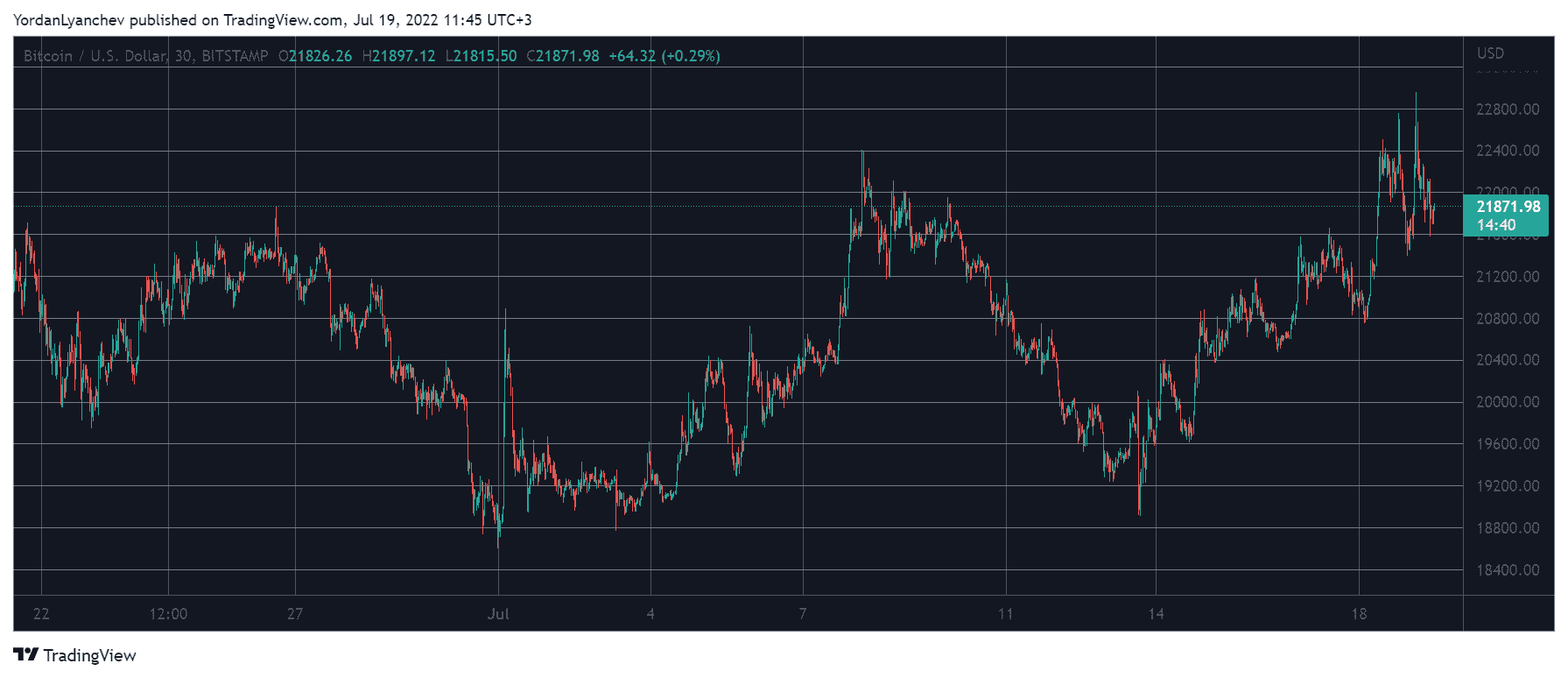The height and width of the screenshot is (678, 1568).
Task: Click the 22800.00 price axis label
Action: click(1508, 109)
